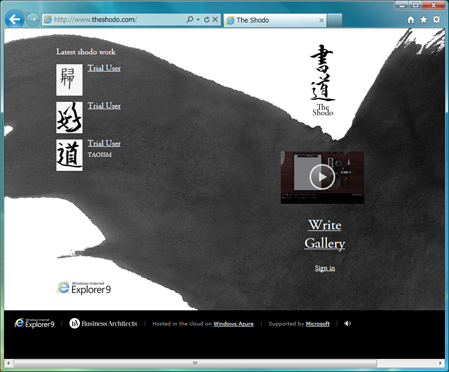
Task: Click the Stop loading X icon
Action: click(x=215, y=19)
